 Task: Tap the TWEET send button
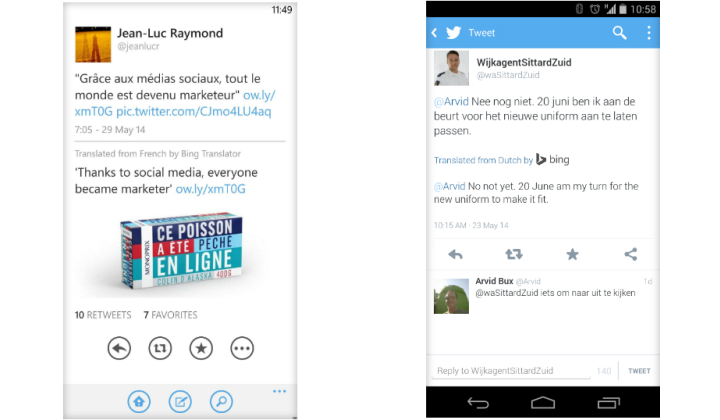(x=639, y=371)
